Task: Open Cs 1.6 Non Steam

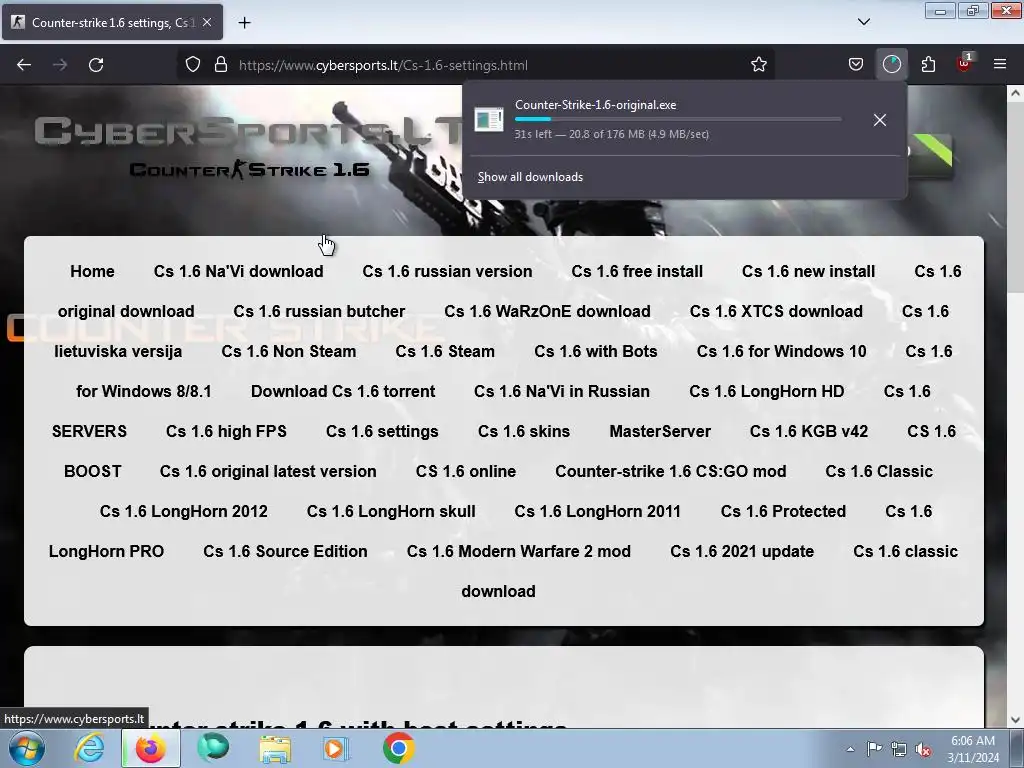Action: [289, 351]
